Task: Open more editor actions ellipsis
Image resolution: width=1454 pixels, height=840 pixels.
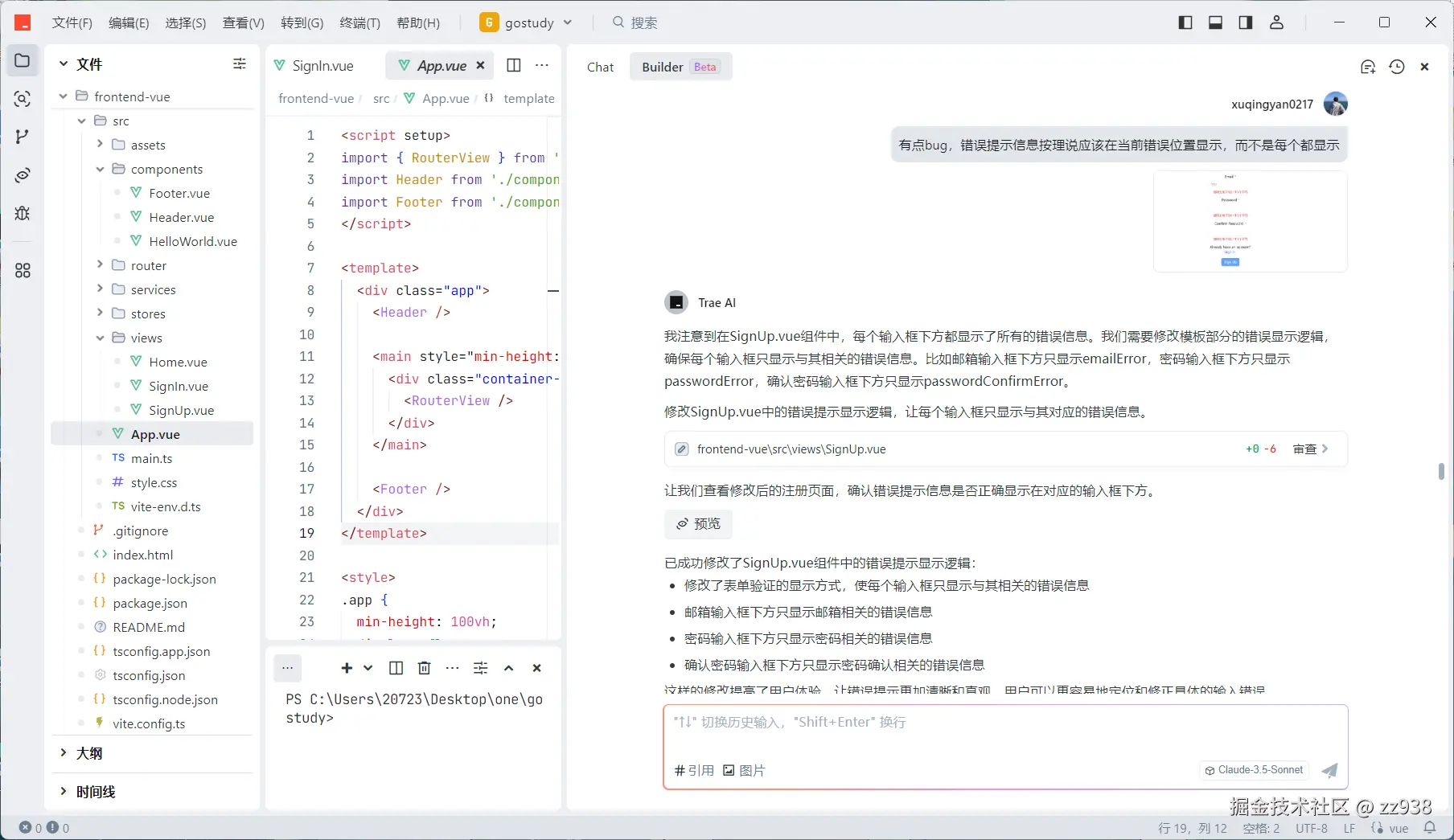Action: [542, 65]
